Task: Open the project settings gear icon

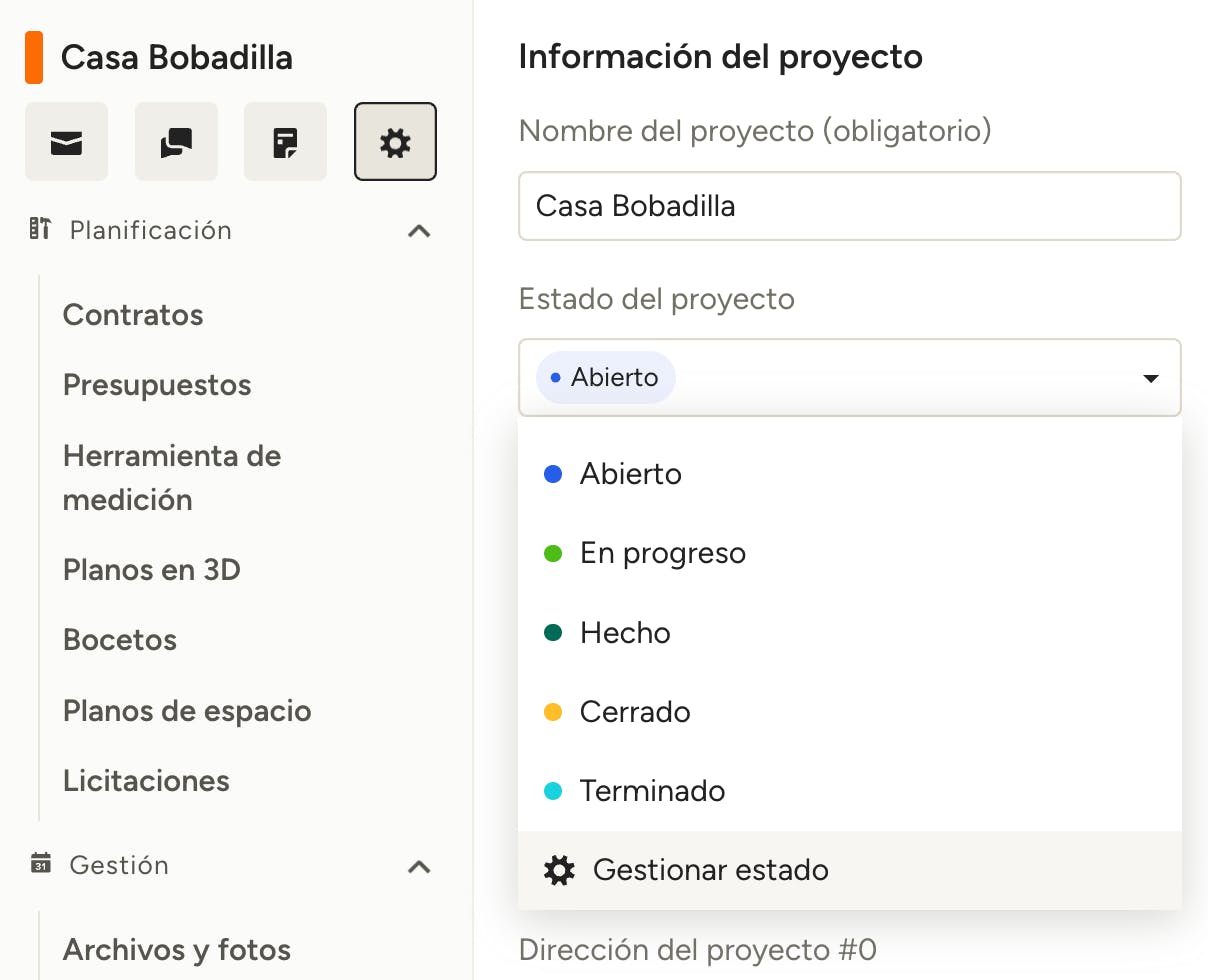Action: click(395, 142)
